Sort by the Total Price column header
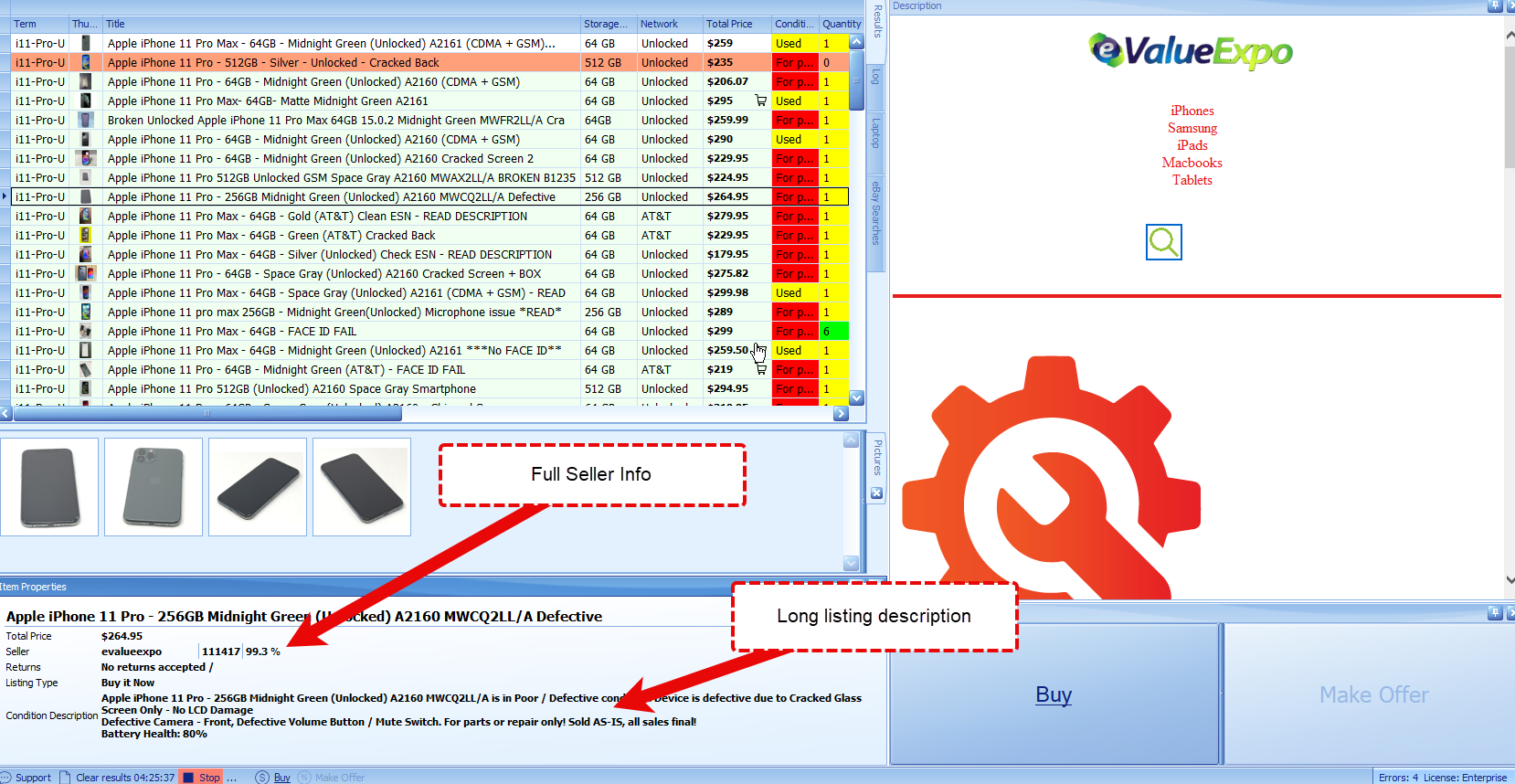 click(x=736, y=24)
